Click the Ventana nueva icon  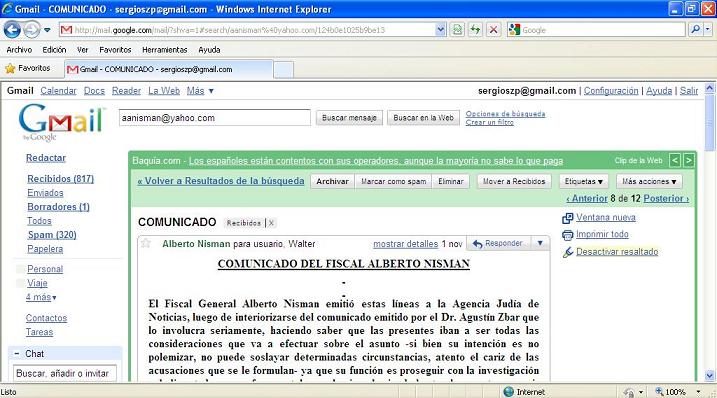click(x=567, y=218)
